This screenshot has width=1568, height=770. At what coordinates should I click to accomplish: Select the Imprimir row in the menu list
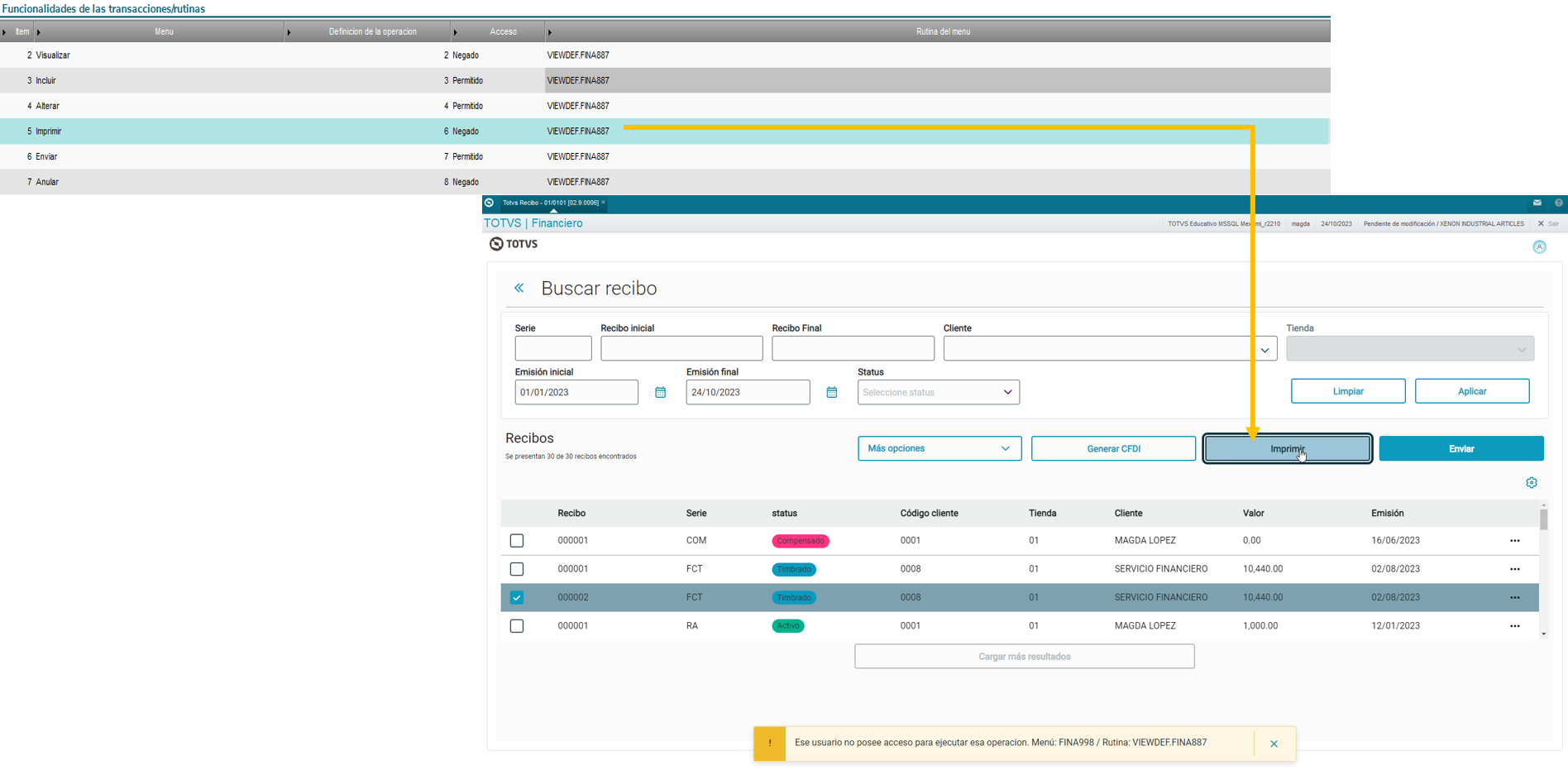(x=665, y=131)
